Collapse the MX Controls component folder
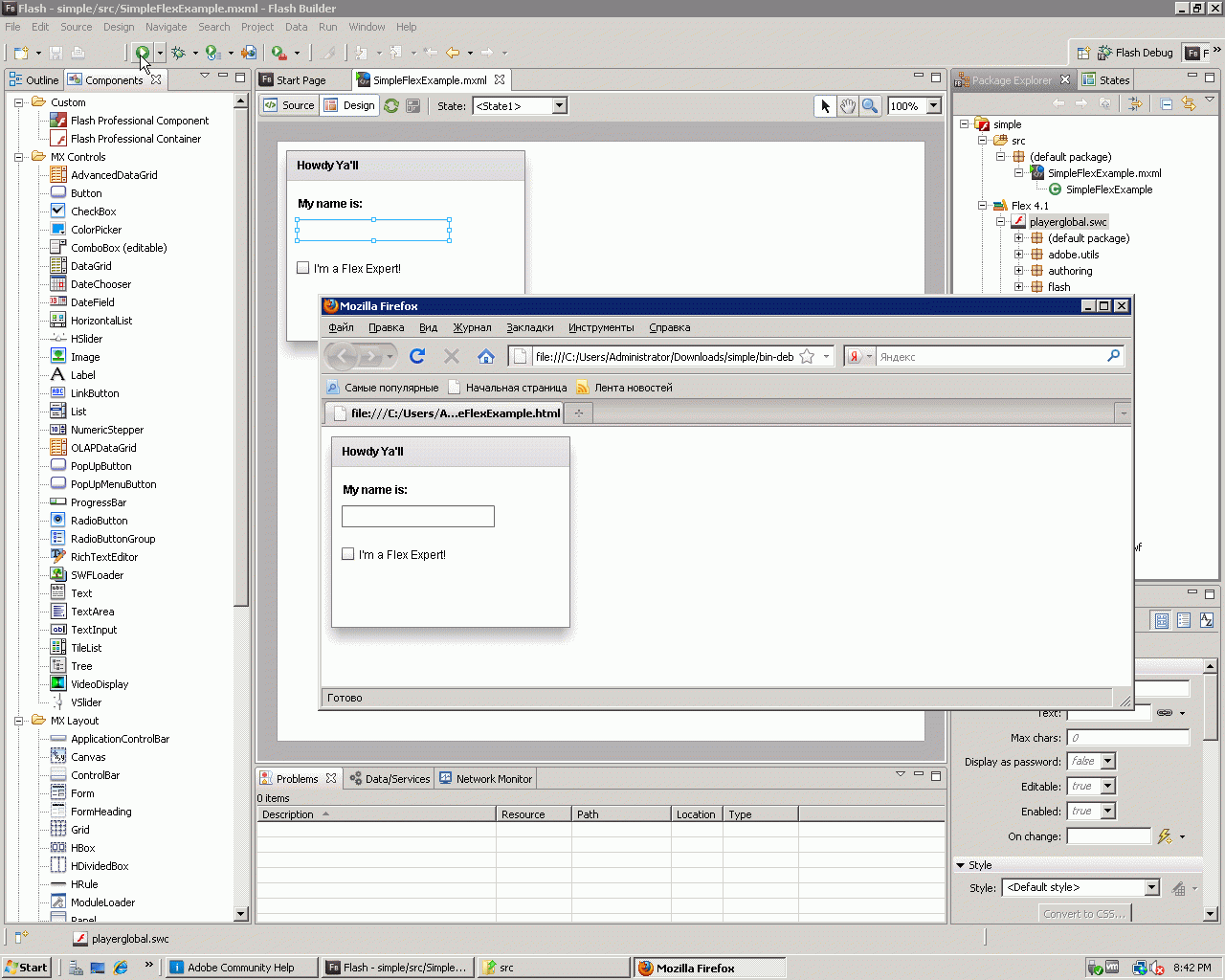 point(18,157)
